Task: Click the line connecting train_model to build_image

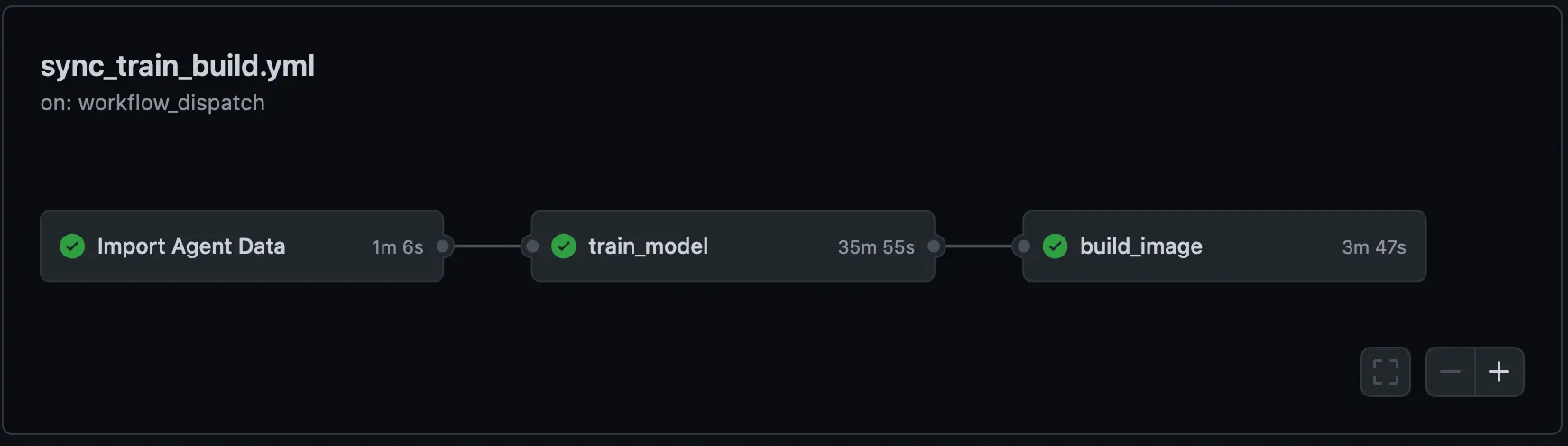Action: pyautogui.click(x=979, y=246)
